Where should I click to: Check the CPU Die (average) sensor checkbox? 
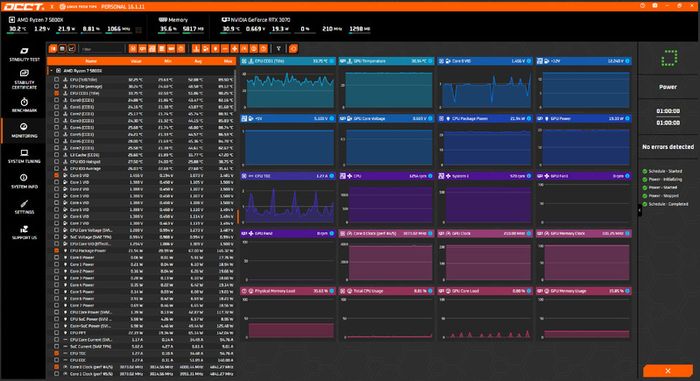tap(56, 86)
